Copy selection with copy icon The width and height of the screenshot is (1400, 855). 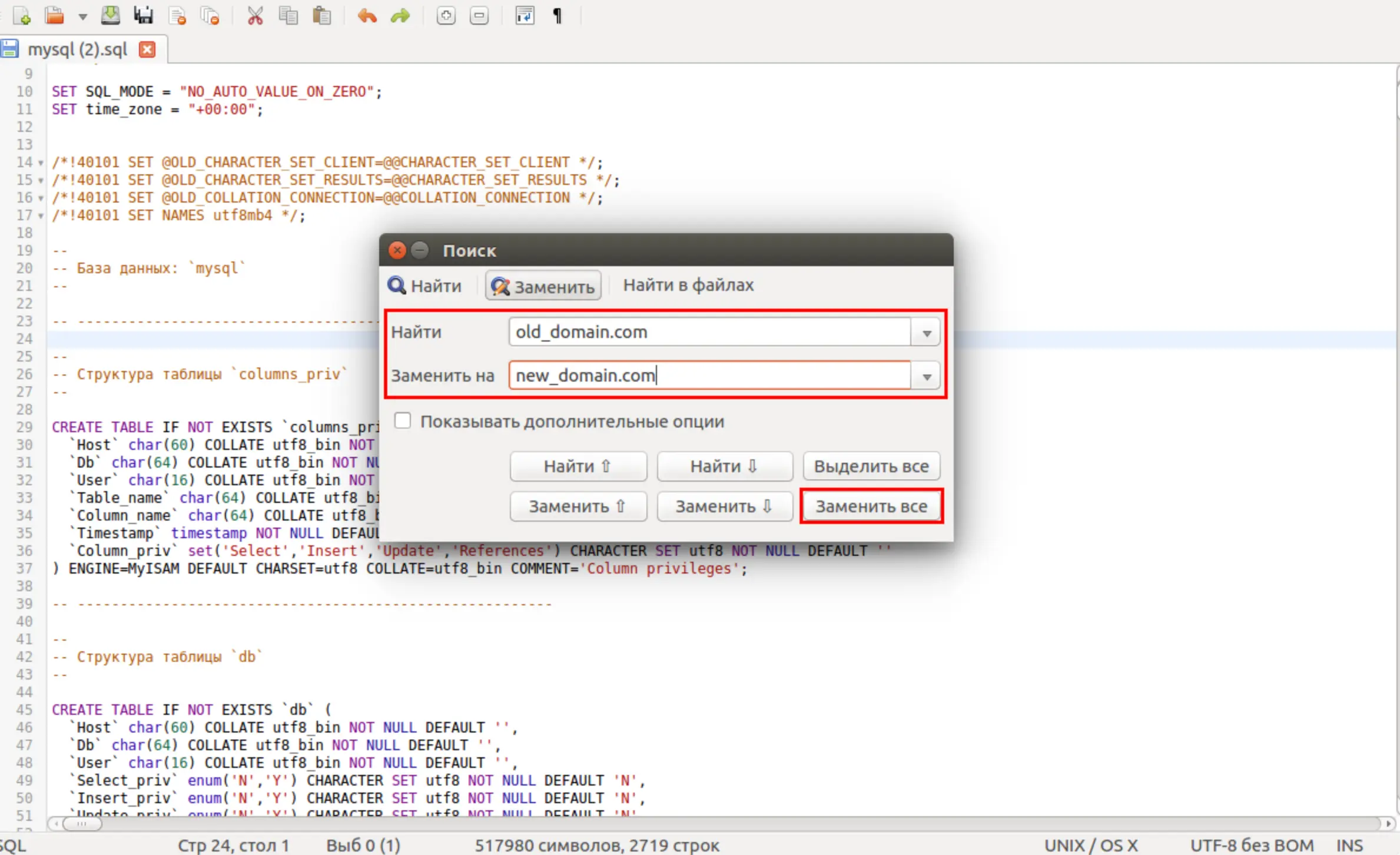tap(288, 16)
